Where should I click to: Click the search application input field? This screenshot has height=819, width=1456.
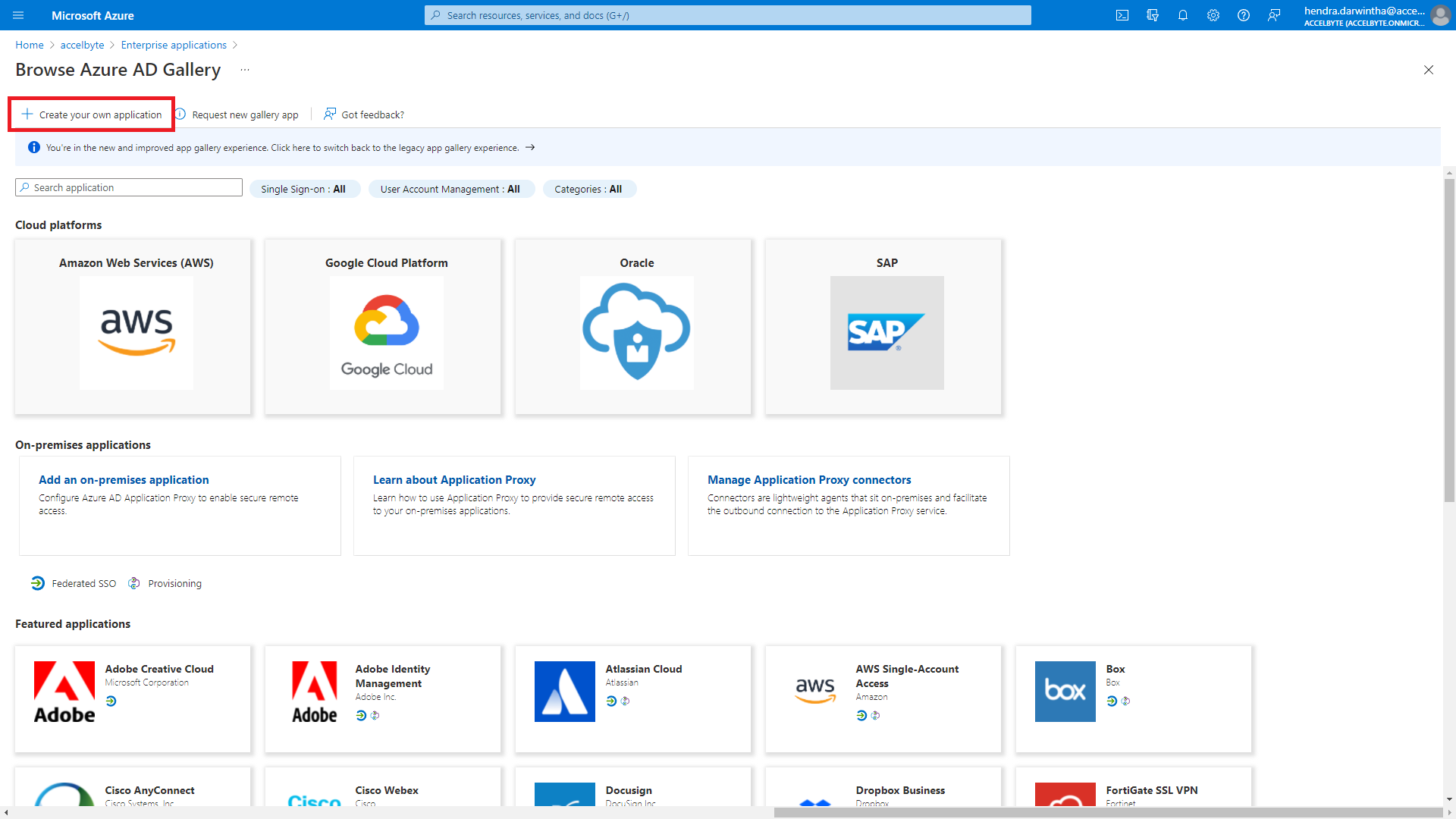point(129,187)
